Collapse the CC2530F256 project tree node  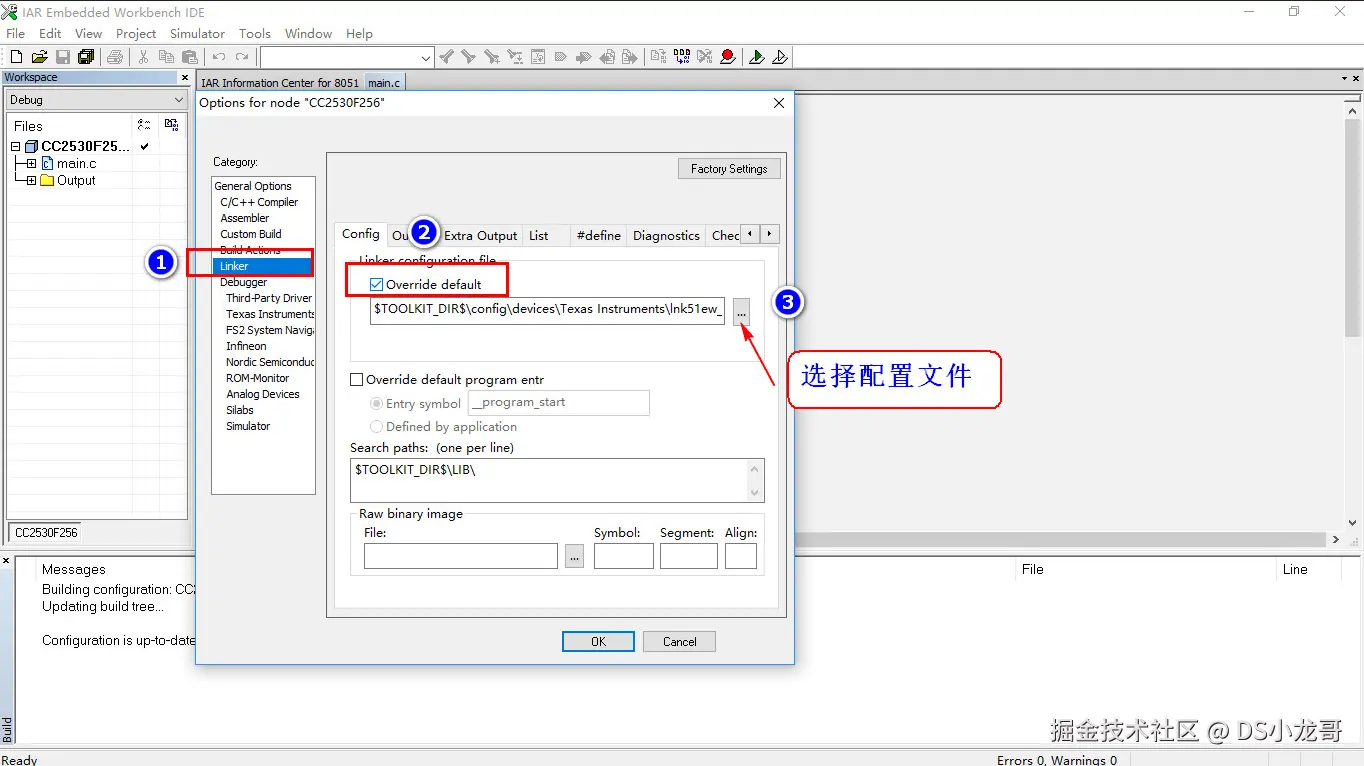[15, 146]
